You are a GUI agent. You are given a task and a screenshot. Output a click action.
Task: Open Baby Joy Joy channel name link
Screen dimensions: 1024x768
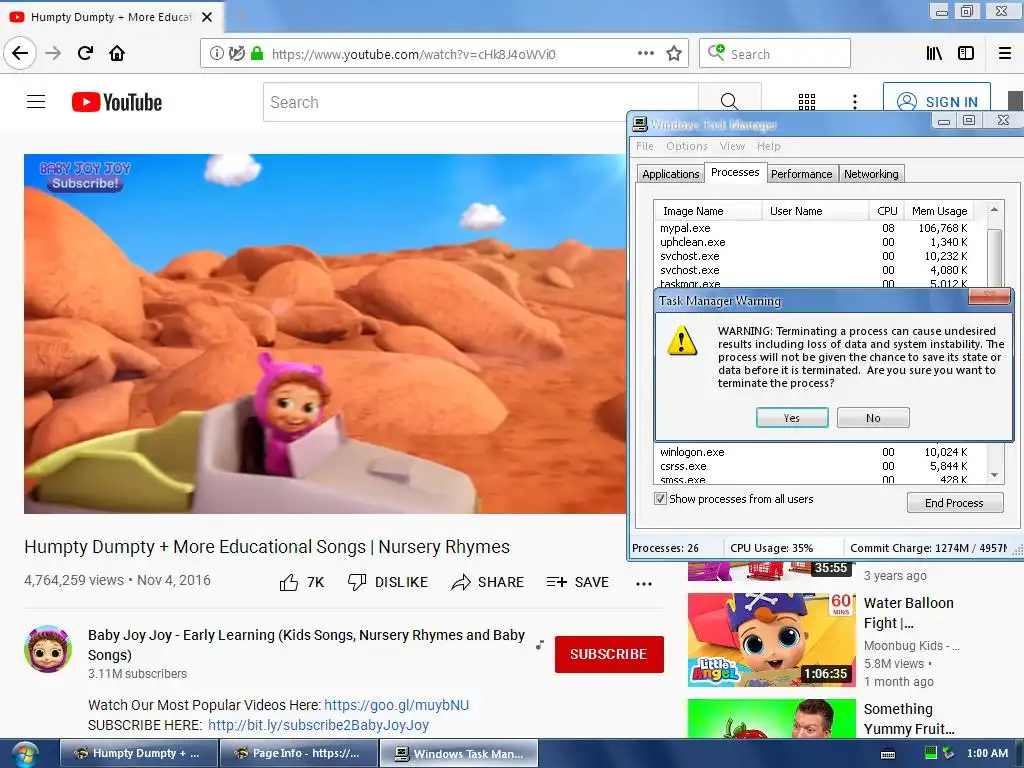(306, 645)
